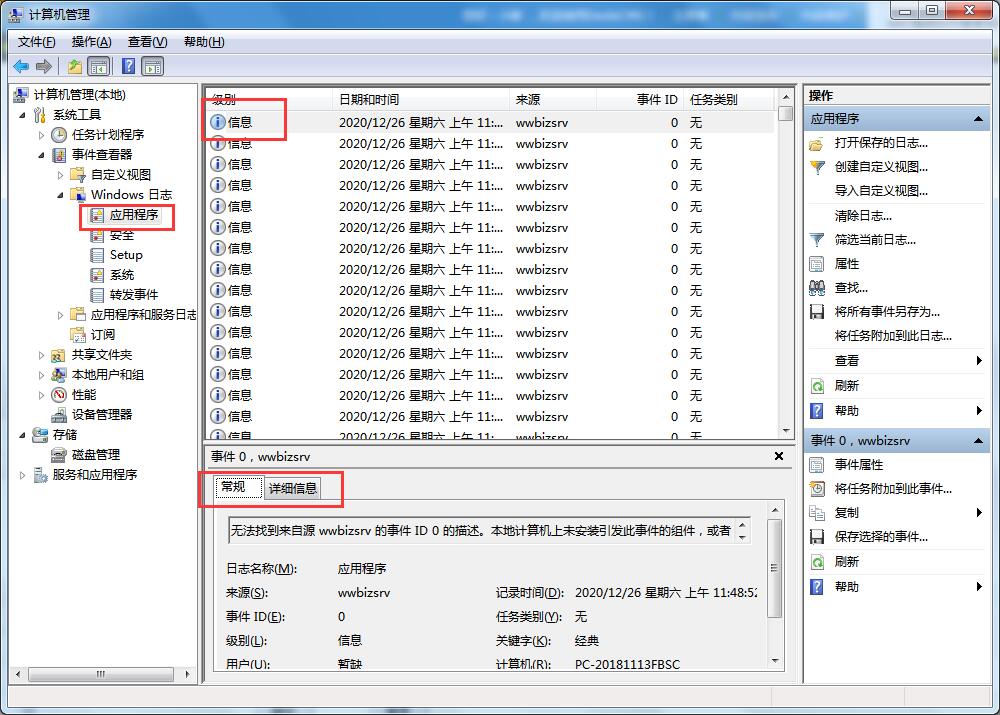Collapse the Windows 日志 node arrow

[x=61, y=195]
